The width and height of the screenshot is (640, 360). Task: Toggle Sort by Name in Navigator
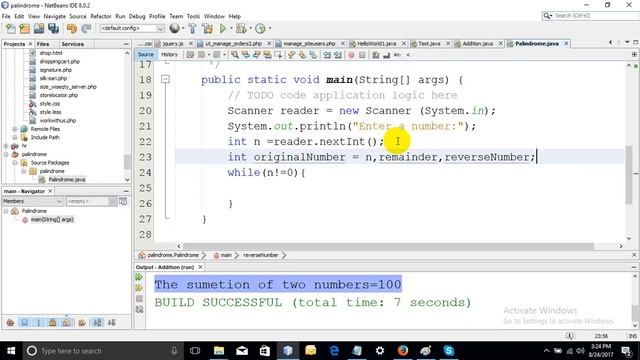(97, 322)
